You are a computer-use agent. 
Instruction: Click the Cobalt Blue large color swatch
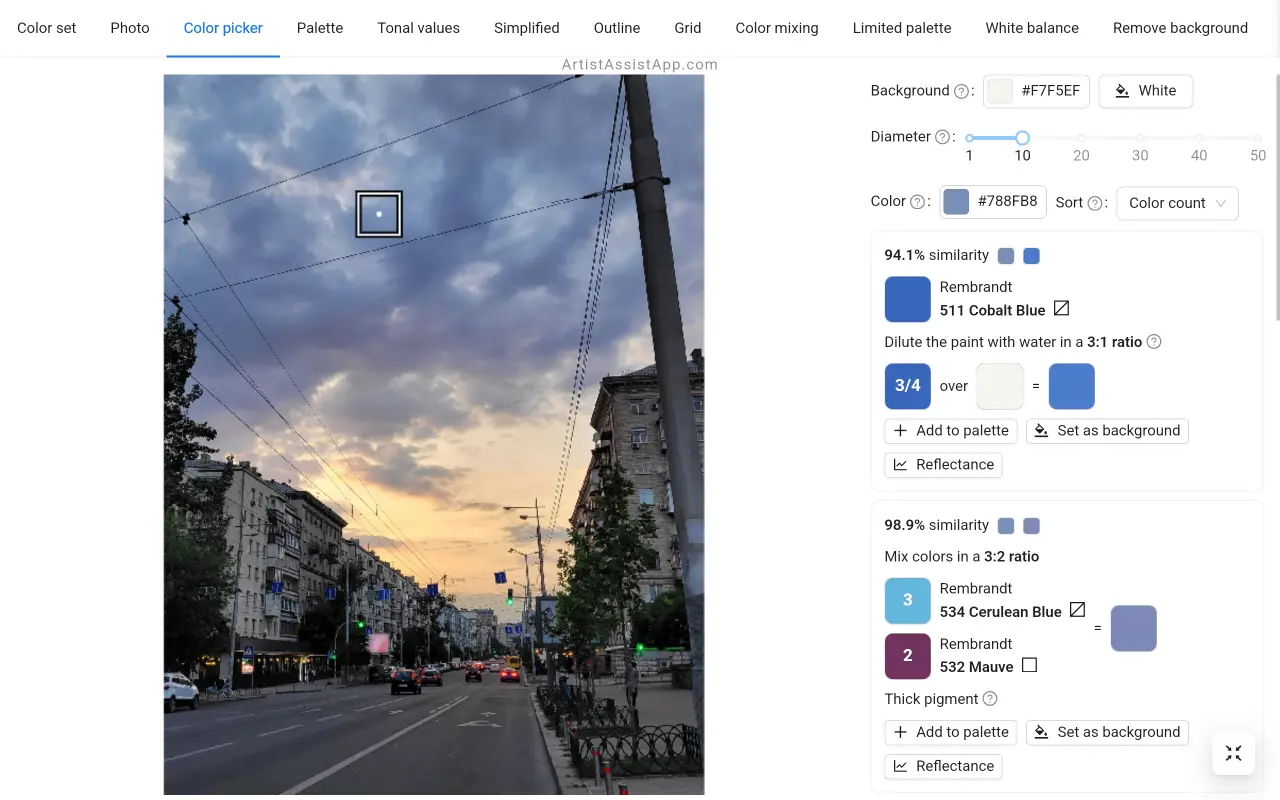point(908,299)
